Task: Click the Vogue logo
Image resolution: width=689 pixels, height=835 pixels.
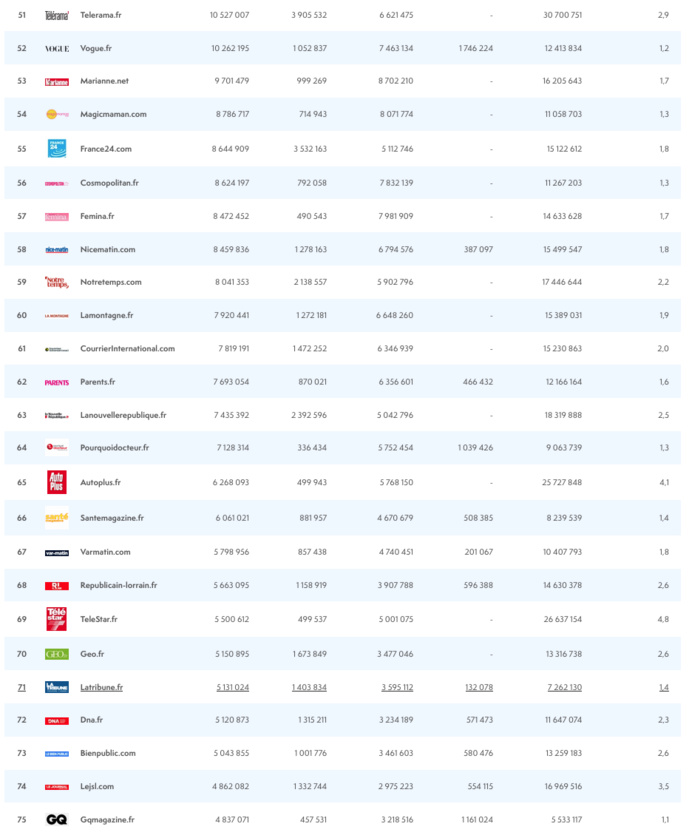Action: [57, 48]
